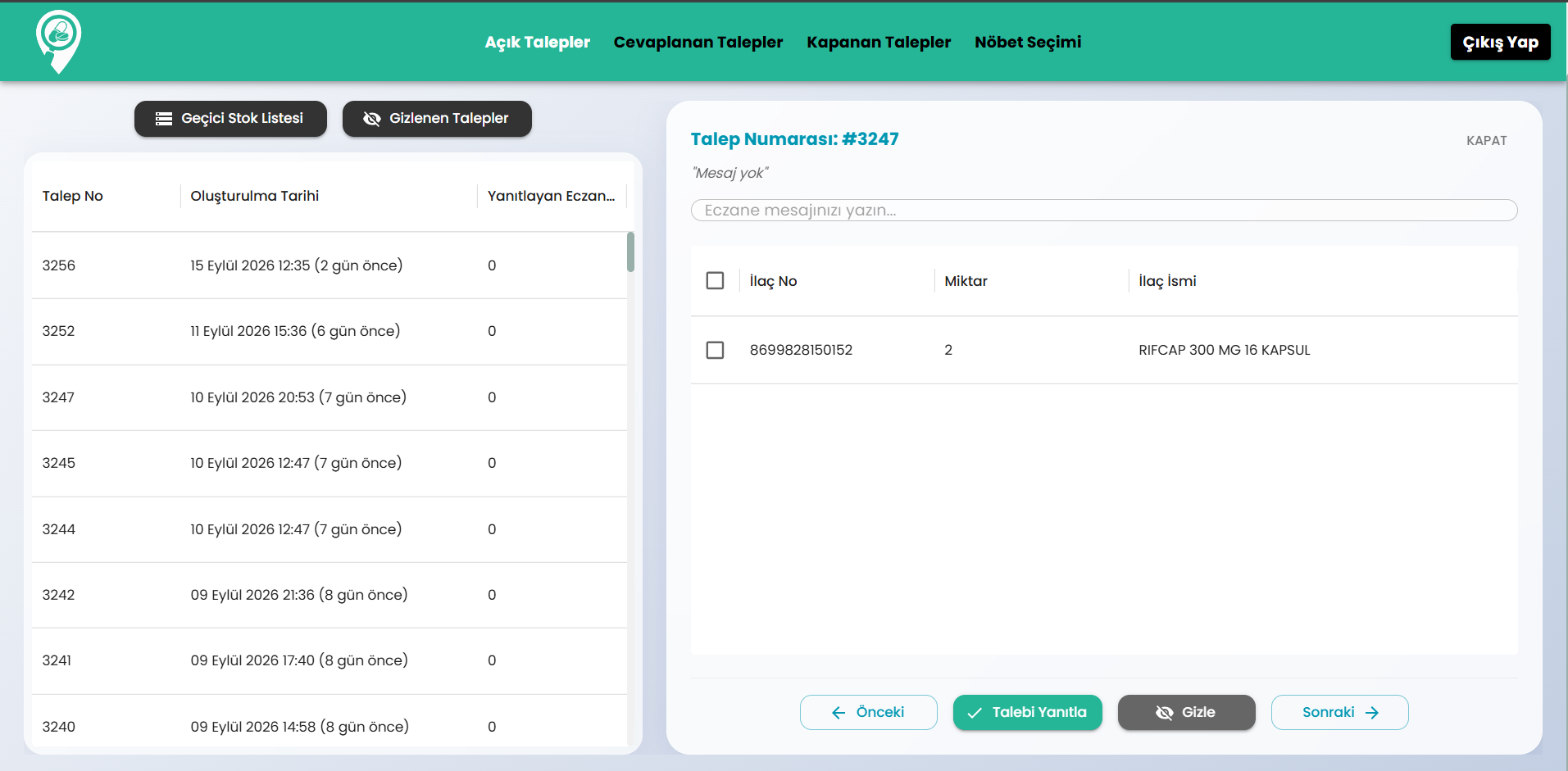Hide this request with Gizle
Image resolution: width=1568 pixels, height=771 pixels.
click(x=1186, y=712)
